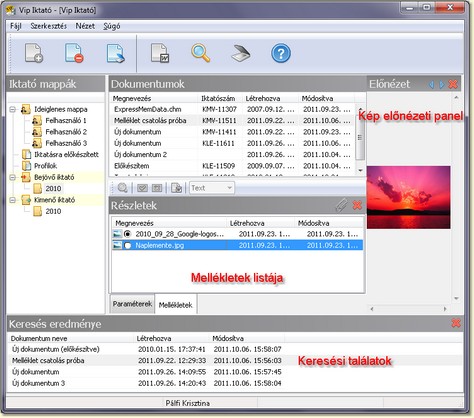Click the scanner toolbar icon
Screen dimensions: 474x418
tap(241, 53)
